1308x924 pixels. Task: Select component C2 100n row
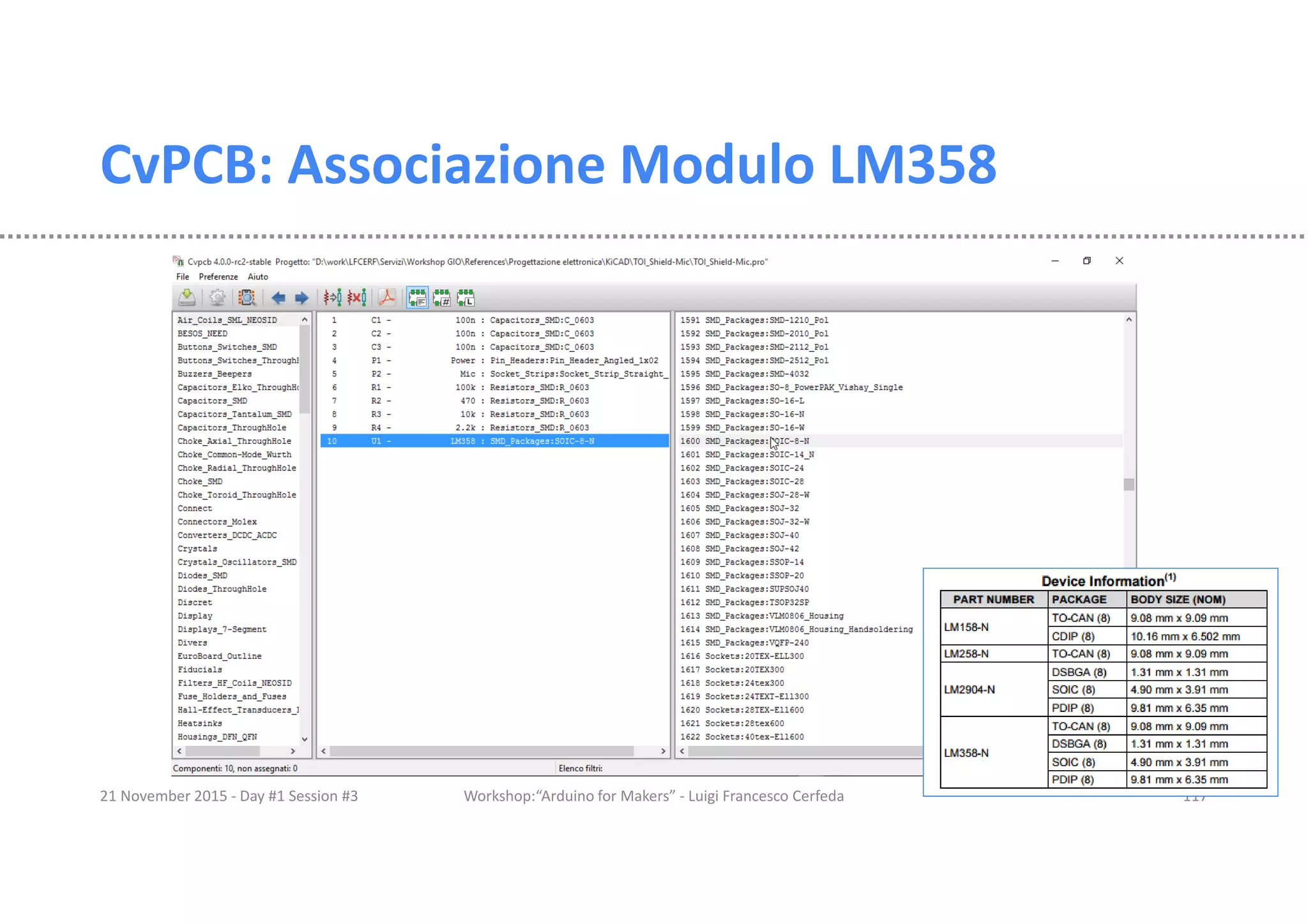click(494, 333)
